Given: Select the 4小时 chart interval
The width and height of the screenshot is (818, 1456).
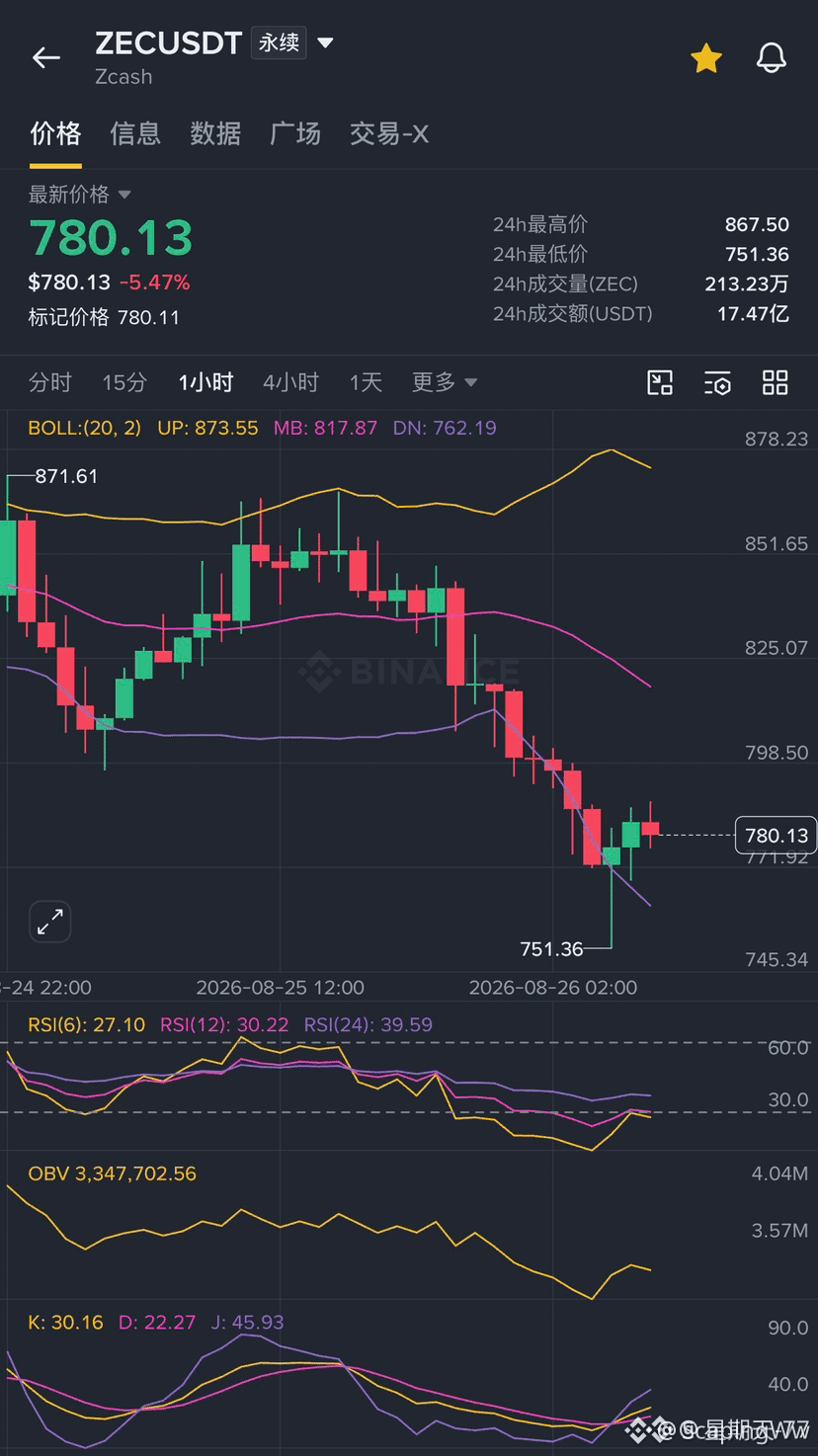Looking at the screenshot, I should [290, 382].
